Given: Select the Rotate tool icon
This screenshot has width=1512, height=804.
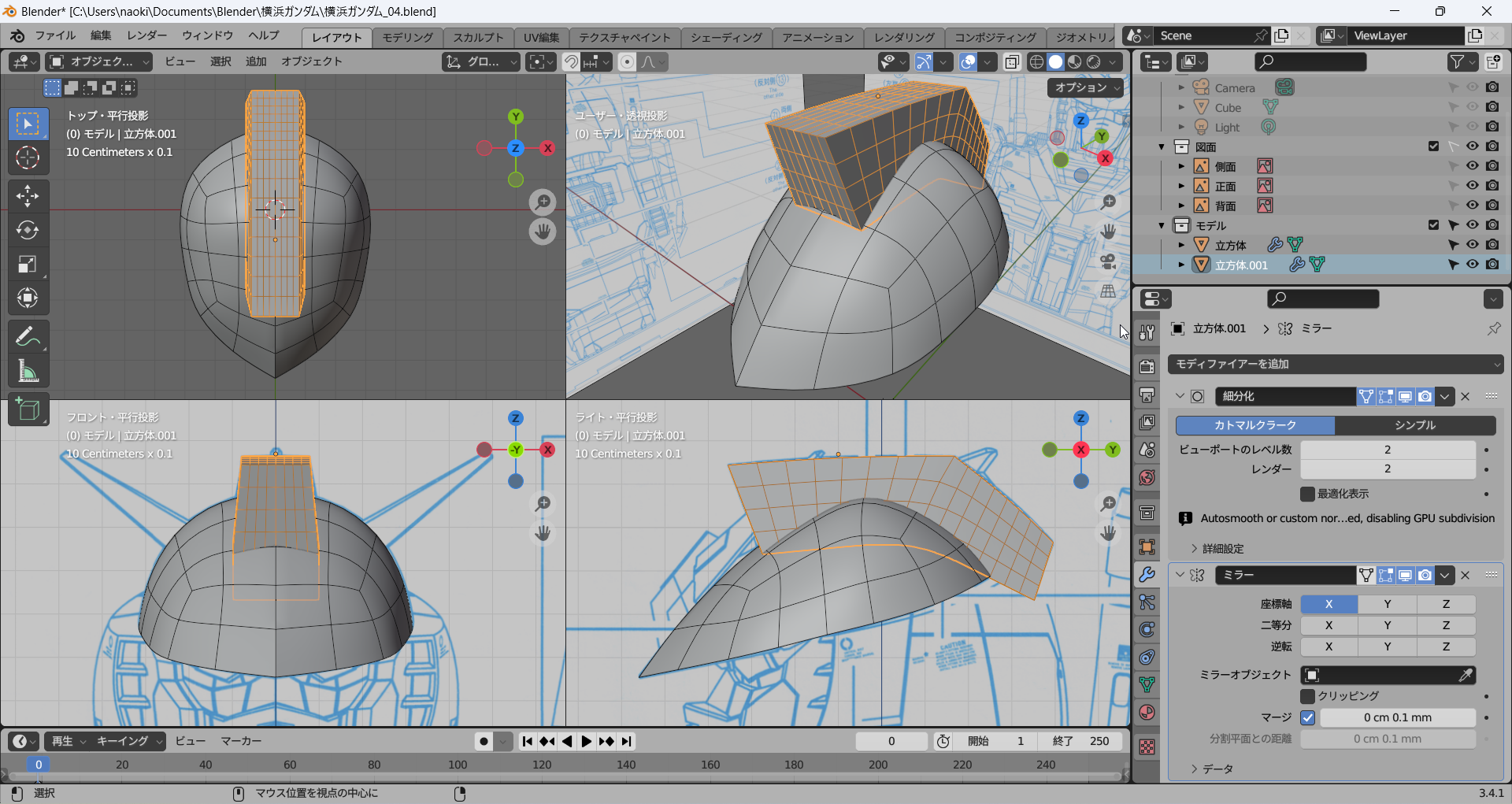Looking at the screenshot, I should click(28, 230).
